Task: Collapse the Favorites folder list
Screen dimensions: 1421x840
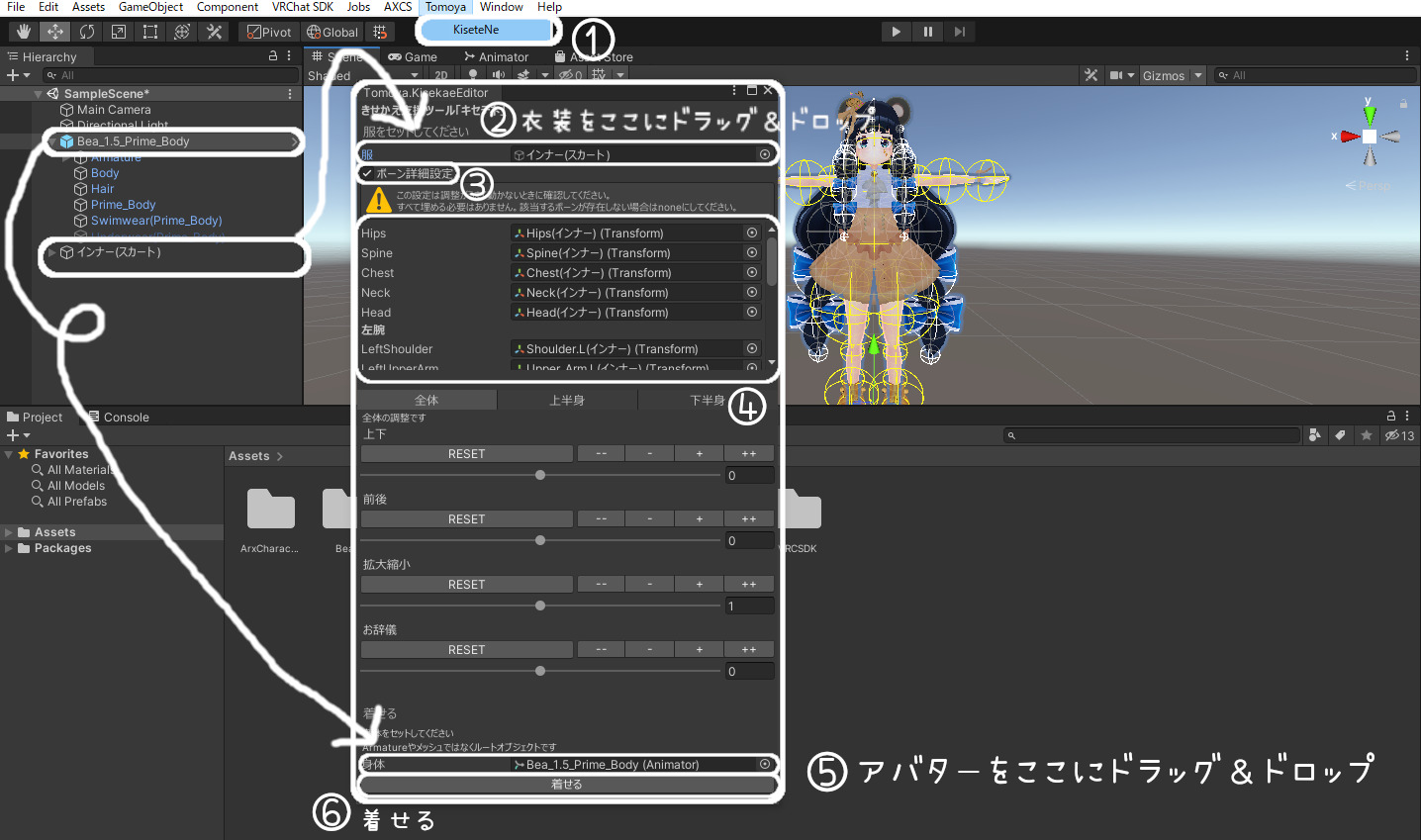Action: point(9,454)
